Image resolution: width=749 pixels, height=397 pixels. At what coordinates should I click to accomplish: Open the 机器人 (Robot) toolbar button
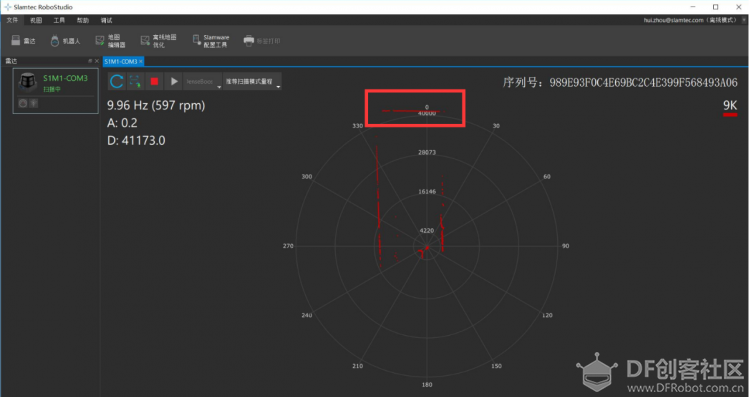click(x=65, y=41)
